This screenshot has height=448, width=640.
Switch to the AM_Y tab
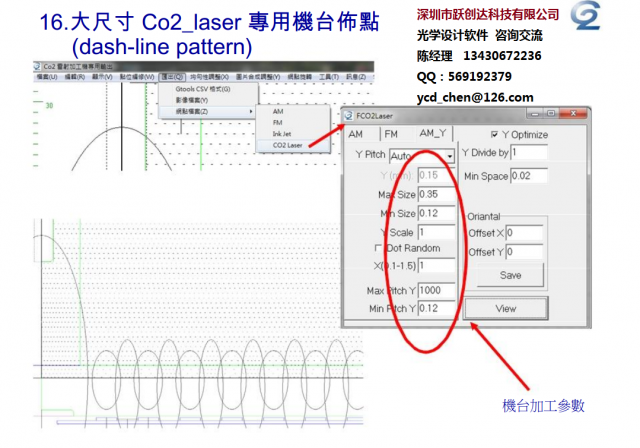pyautogui.click(x=434, y=133)
